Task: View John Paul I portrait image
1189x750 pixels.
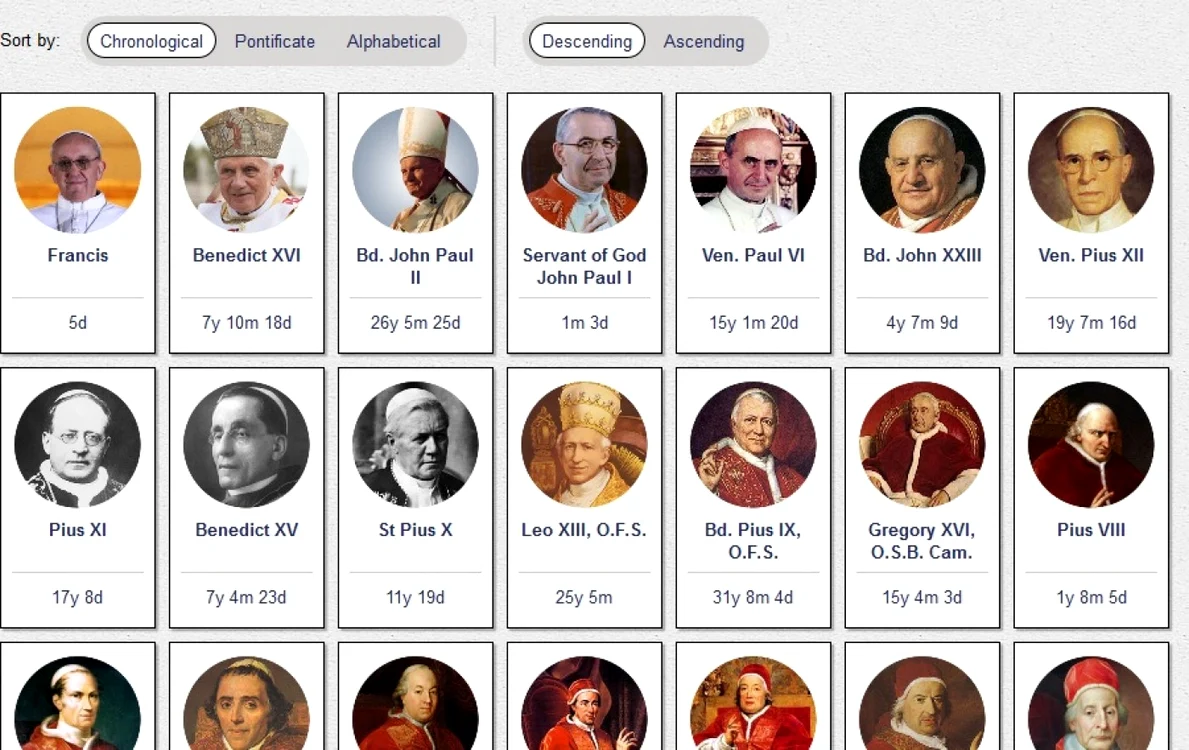Action: click(x=585, y=170)
